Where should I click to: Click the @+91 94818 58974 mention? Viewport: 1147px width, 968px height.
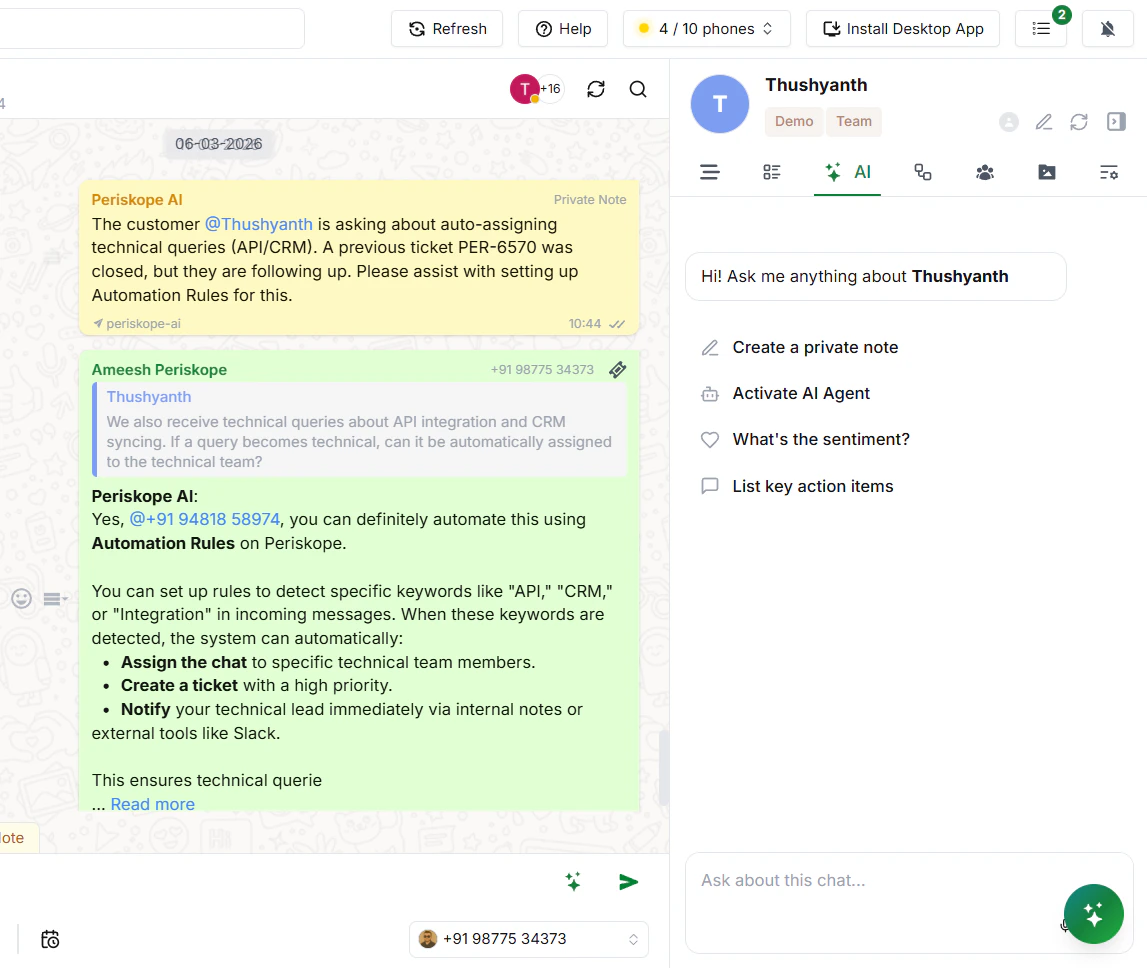(205, 519)
